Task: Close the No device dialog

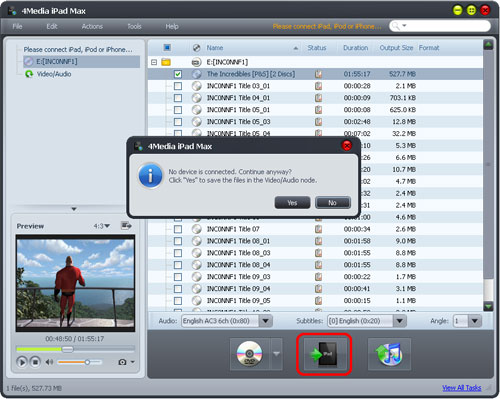Action: click(347, 146)
